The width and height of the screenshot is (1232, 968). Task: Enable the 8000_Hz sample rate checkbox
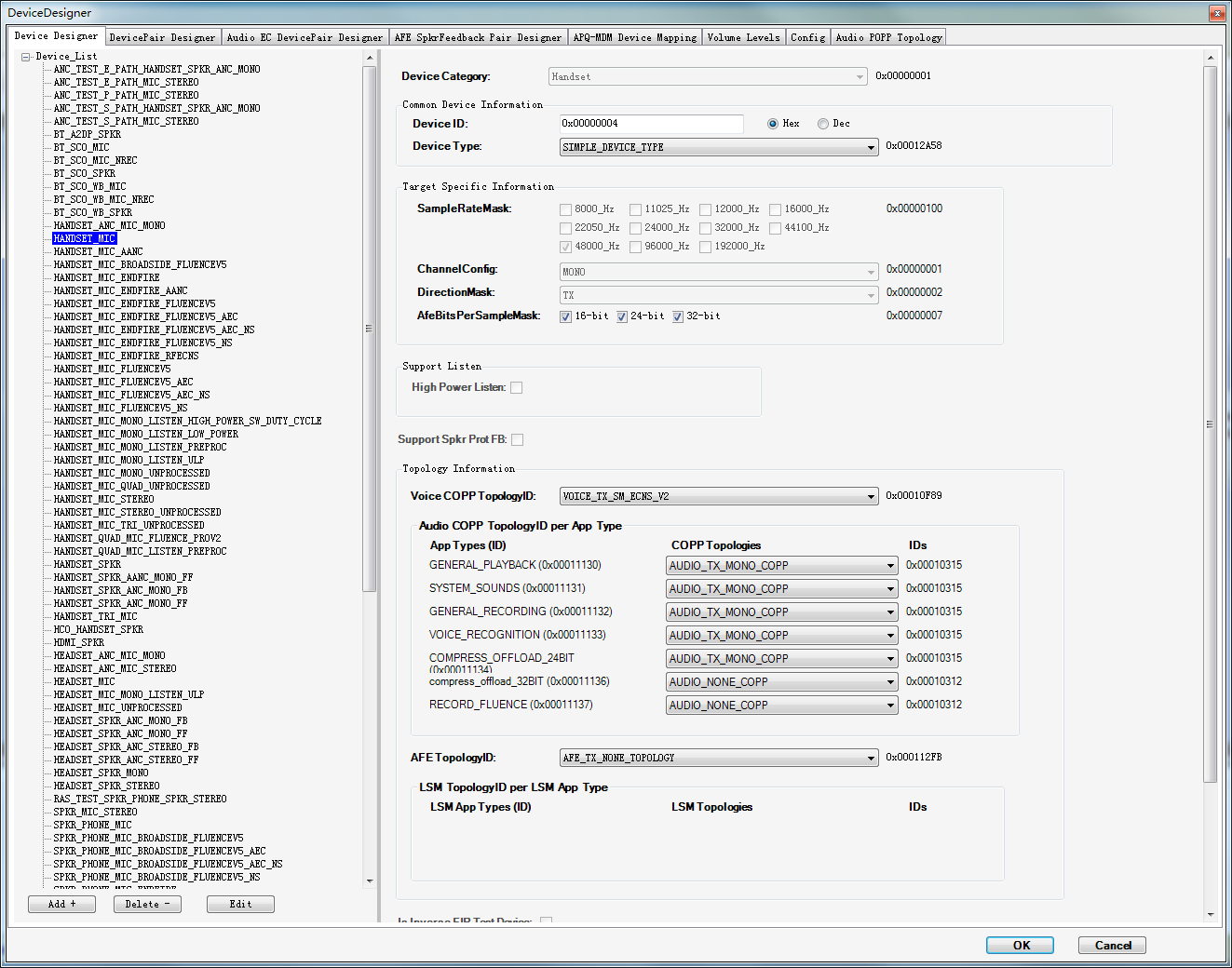point(564,209)
